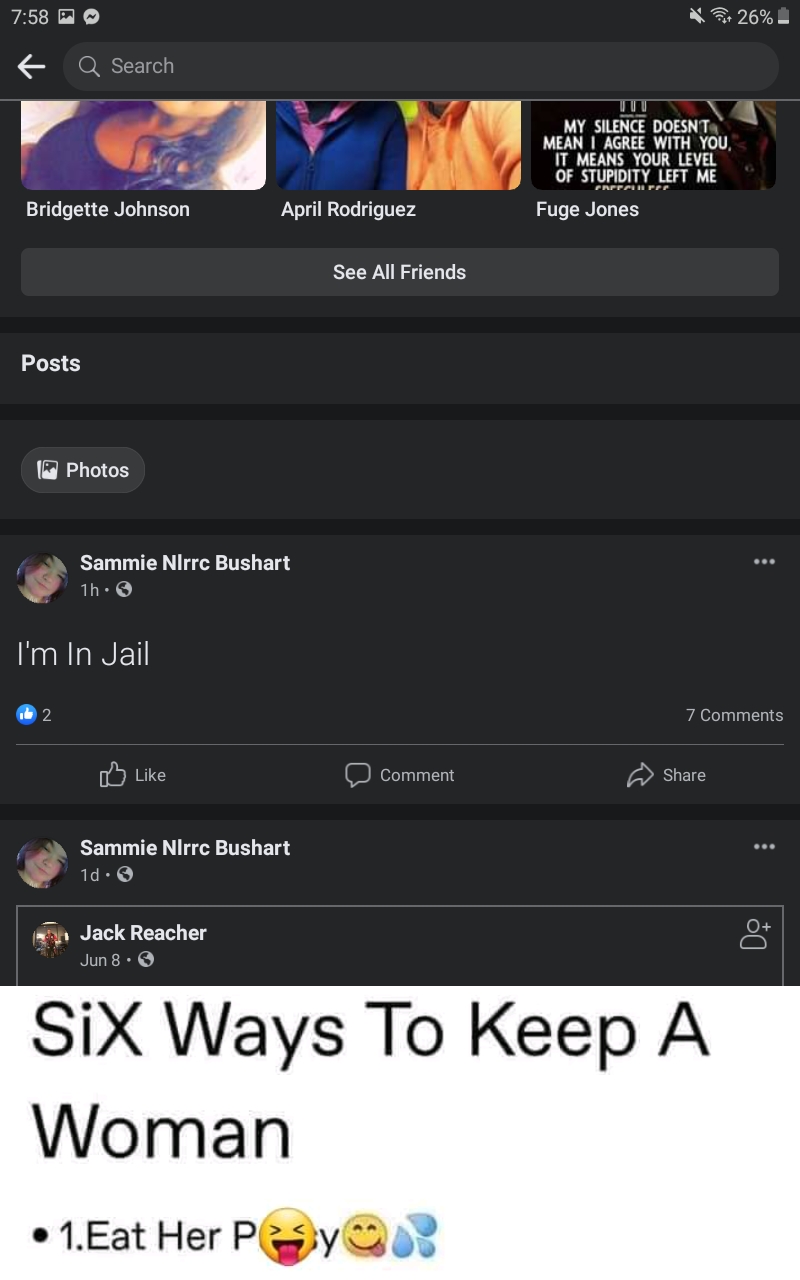
Task: Click into the Search field
Action: point(420,66)
